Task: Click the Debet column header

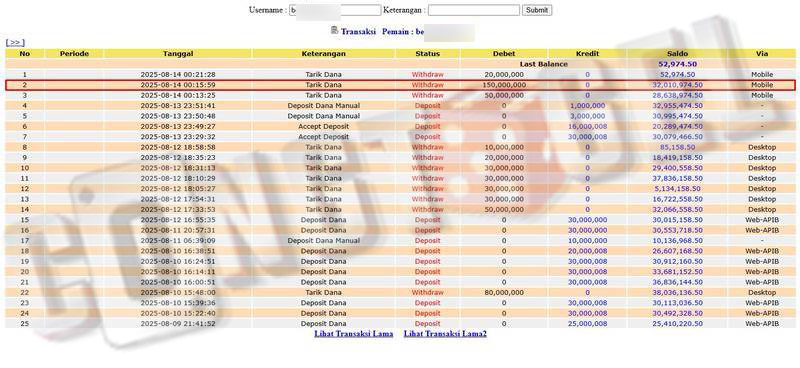Action: click(x=504, y=54)
